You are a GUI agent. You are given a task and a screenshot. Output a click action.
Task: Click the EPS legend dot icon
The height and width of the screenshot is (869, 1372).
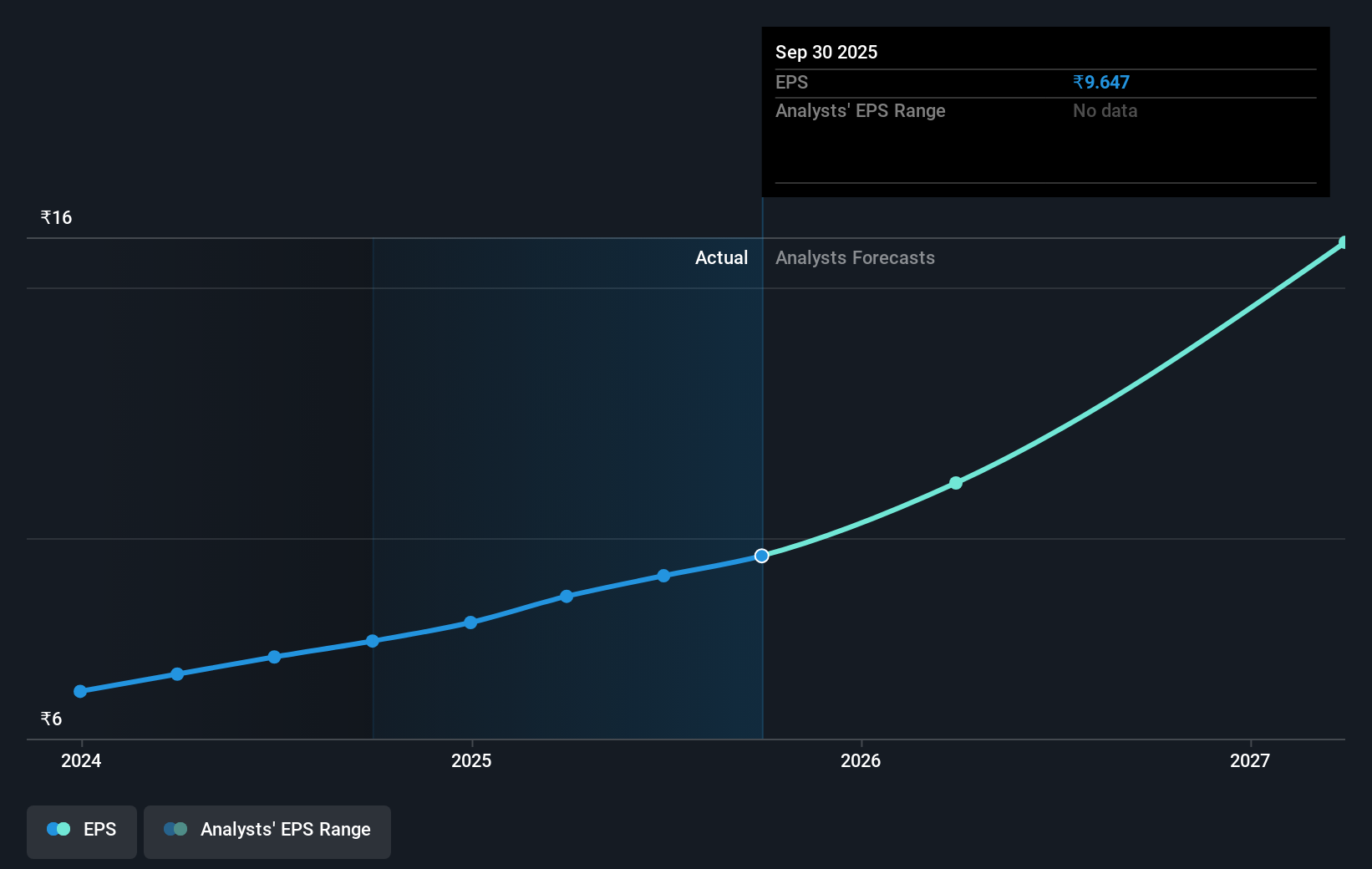(58, 829)
